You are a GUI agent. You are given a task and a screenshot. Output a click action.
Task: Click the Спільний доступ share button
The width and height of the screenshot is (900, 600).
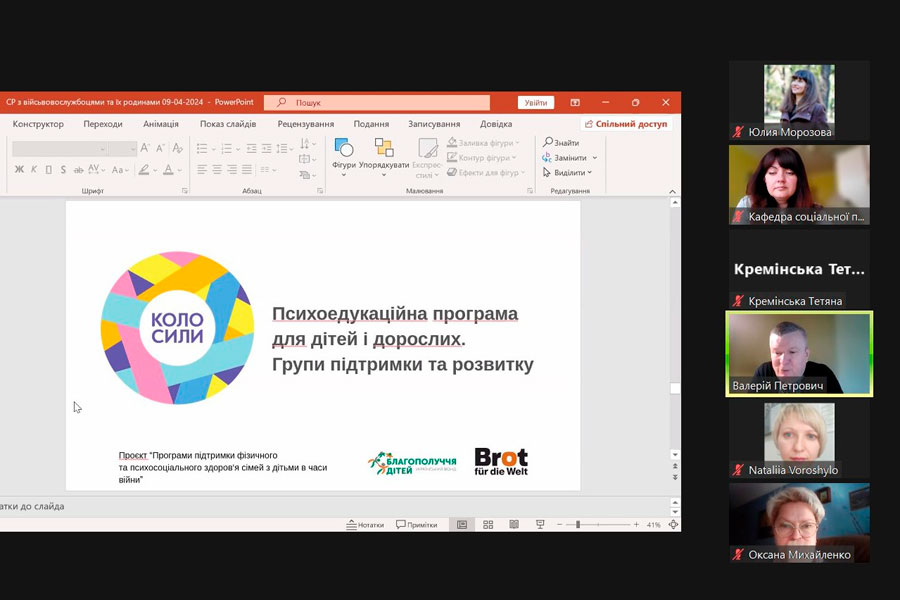[626, 124]
